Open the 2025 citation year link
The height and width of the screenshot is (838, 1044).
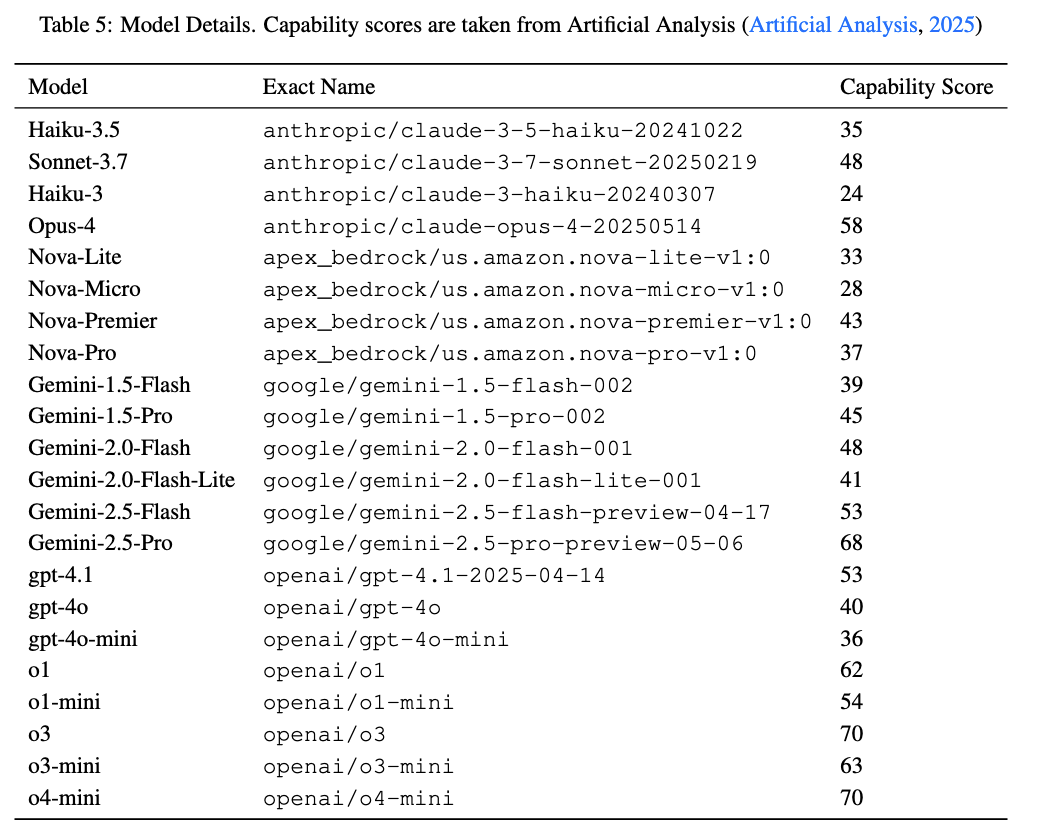952,25
